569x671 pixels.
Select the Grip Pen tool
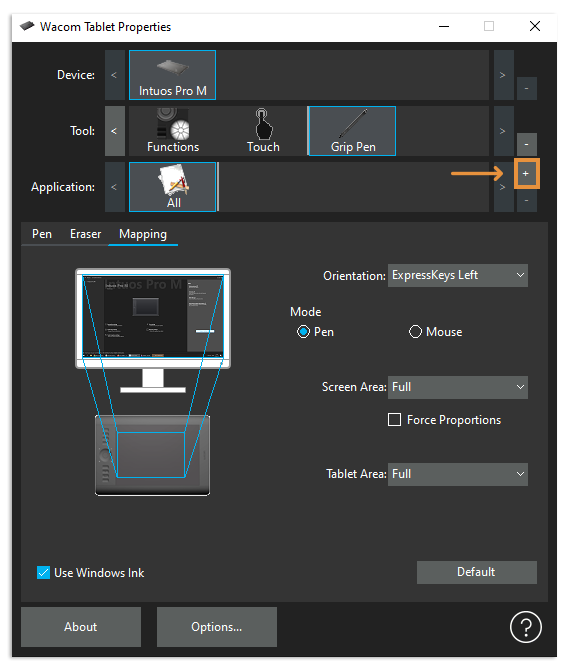click(352, 131)
